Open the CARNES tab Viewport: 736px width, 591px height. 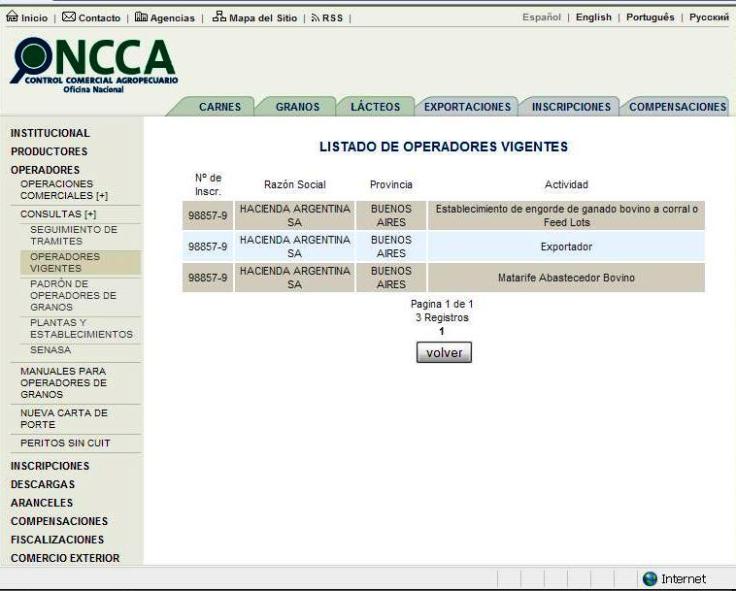tap(220, 107)
